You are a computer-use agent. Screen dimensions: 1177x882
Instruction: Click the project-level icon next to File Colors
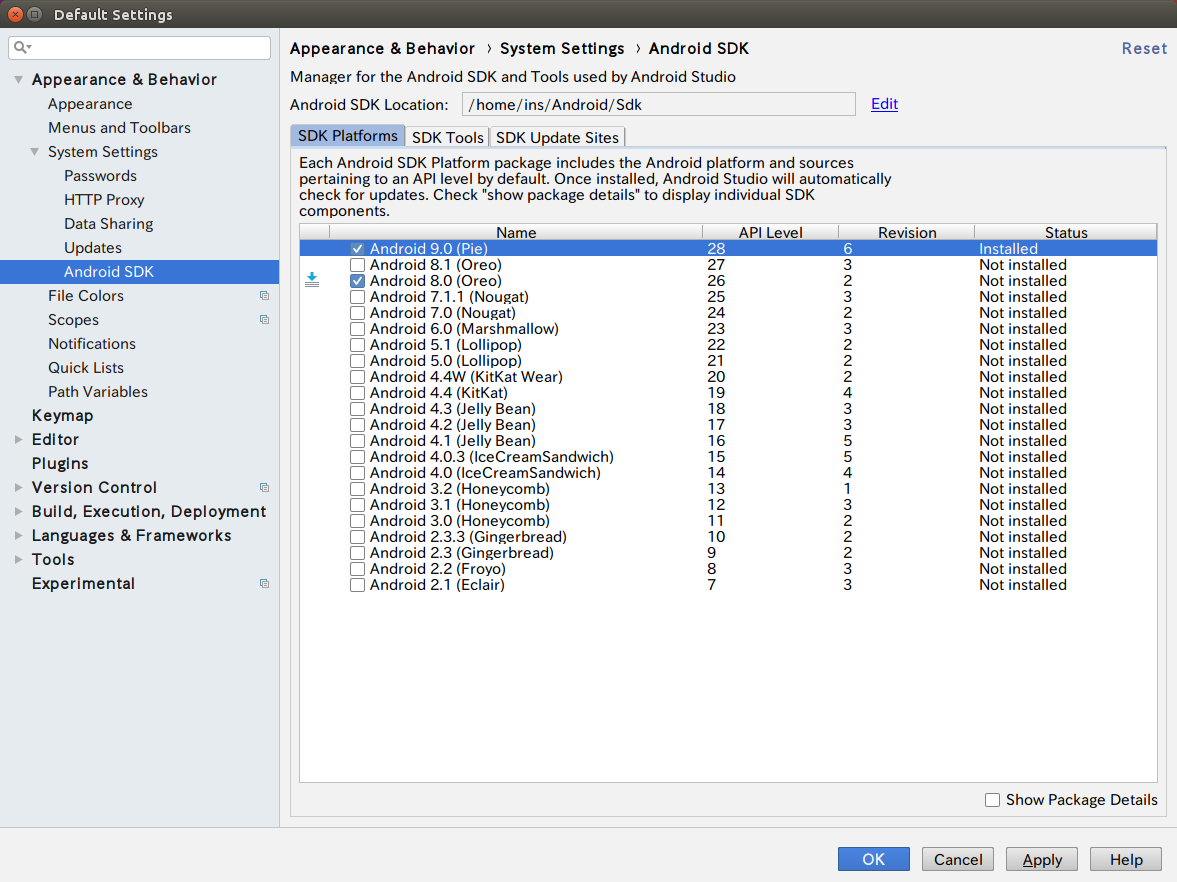click(264, 296)
